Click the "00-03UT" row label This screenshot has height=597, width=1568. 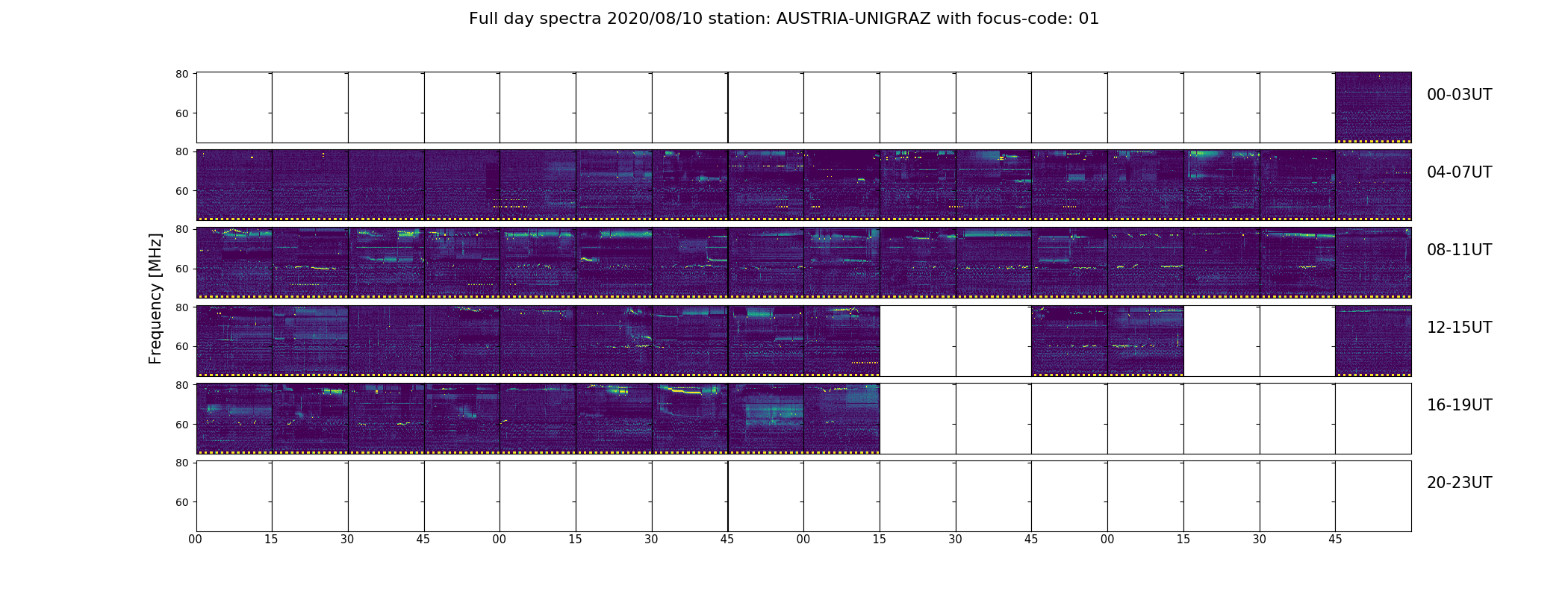pyautogui.click(x=1459, y=95)
